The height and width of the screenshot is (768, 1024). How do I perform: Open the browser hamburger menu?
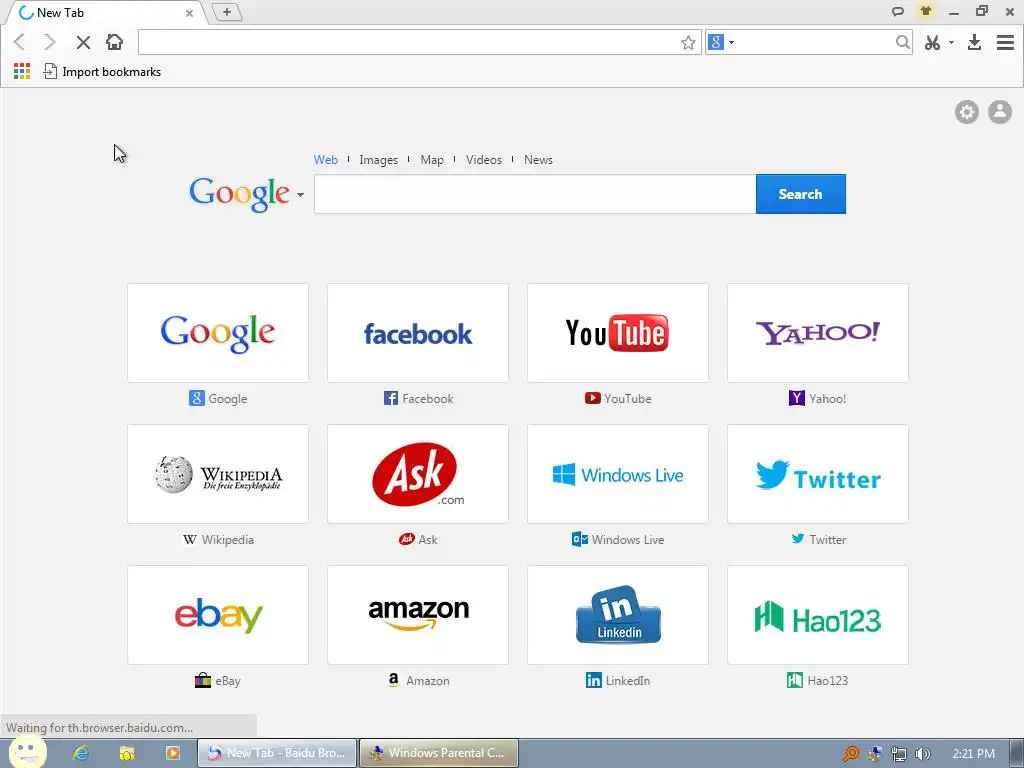point(1005,42)
